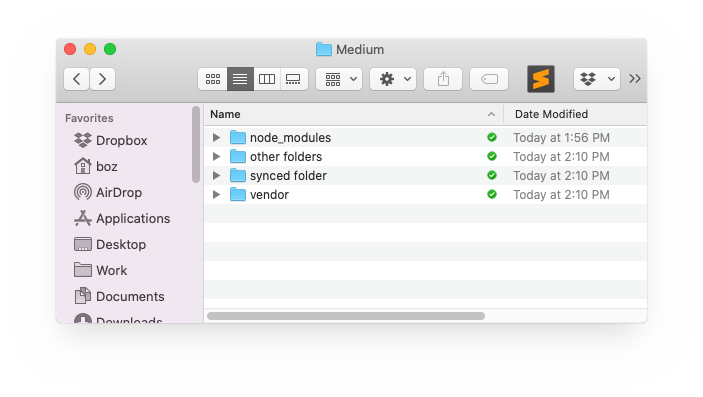Close the Finder window red button
This screenshot has width=703, height=397.
(70, 49)
